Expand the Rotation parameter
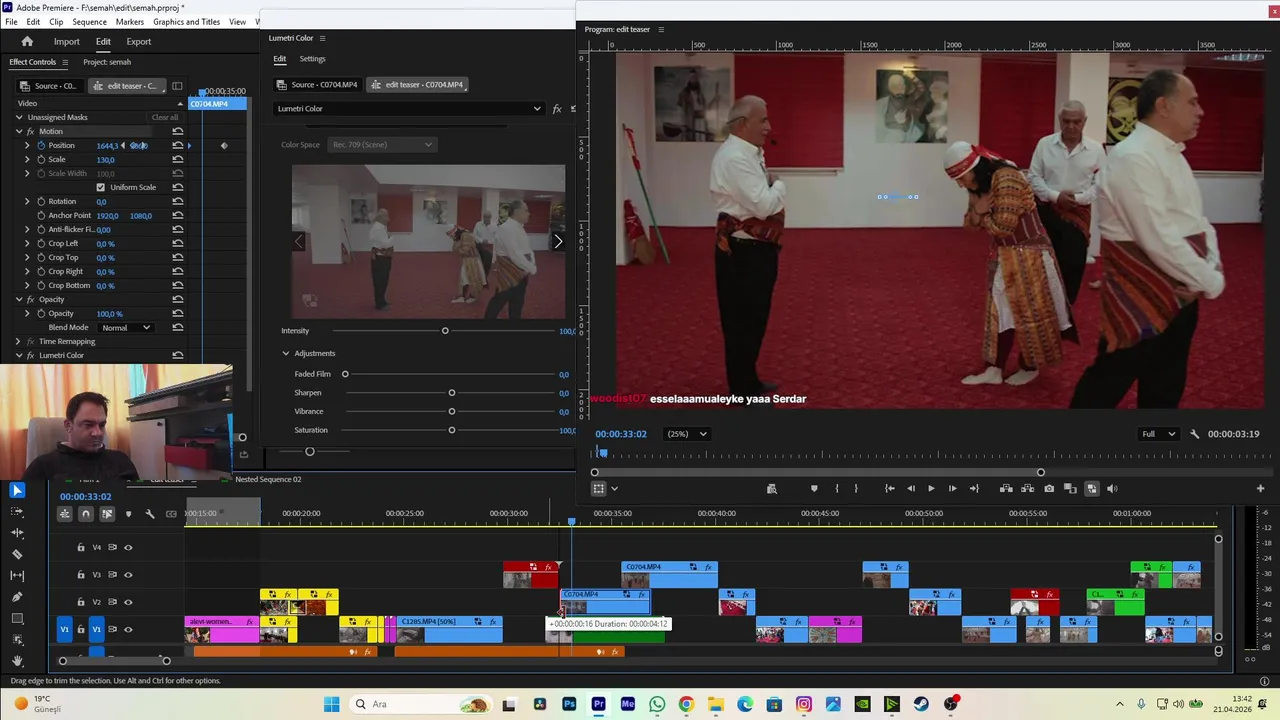Screen dimensions: 1280x720 [x=27, y=201]
